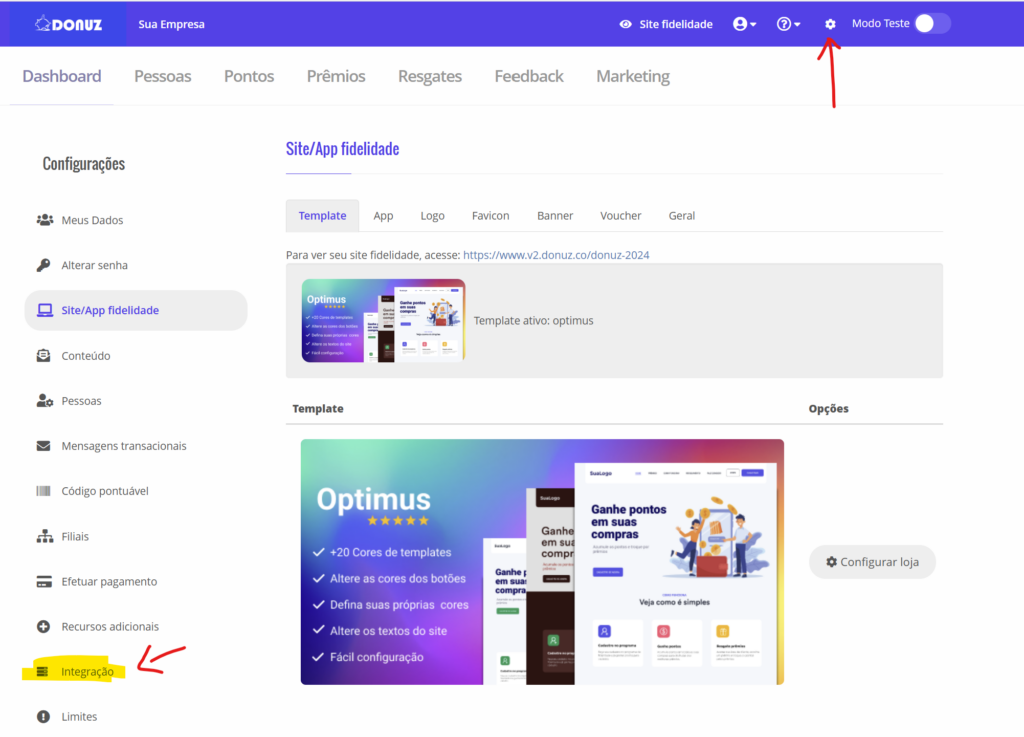
Task: Click the Donuz logo
Action: coord(68,23)
